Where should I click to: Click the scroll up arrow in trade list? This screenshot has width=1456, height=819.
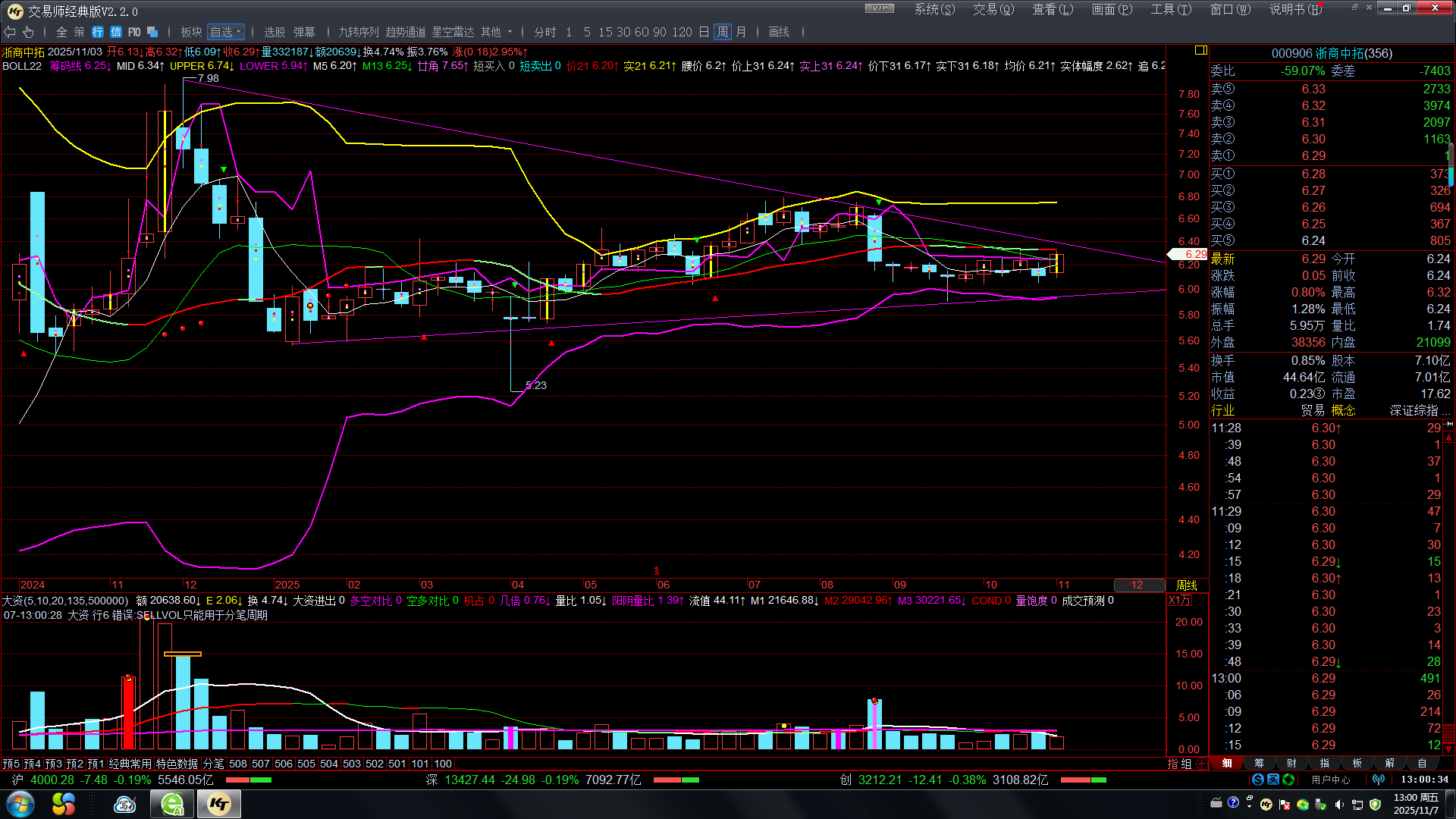tap(1449, 438)
